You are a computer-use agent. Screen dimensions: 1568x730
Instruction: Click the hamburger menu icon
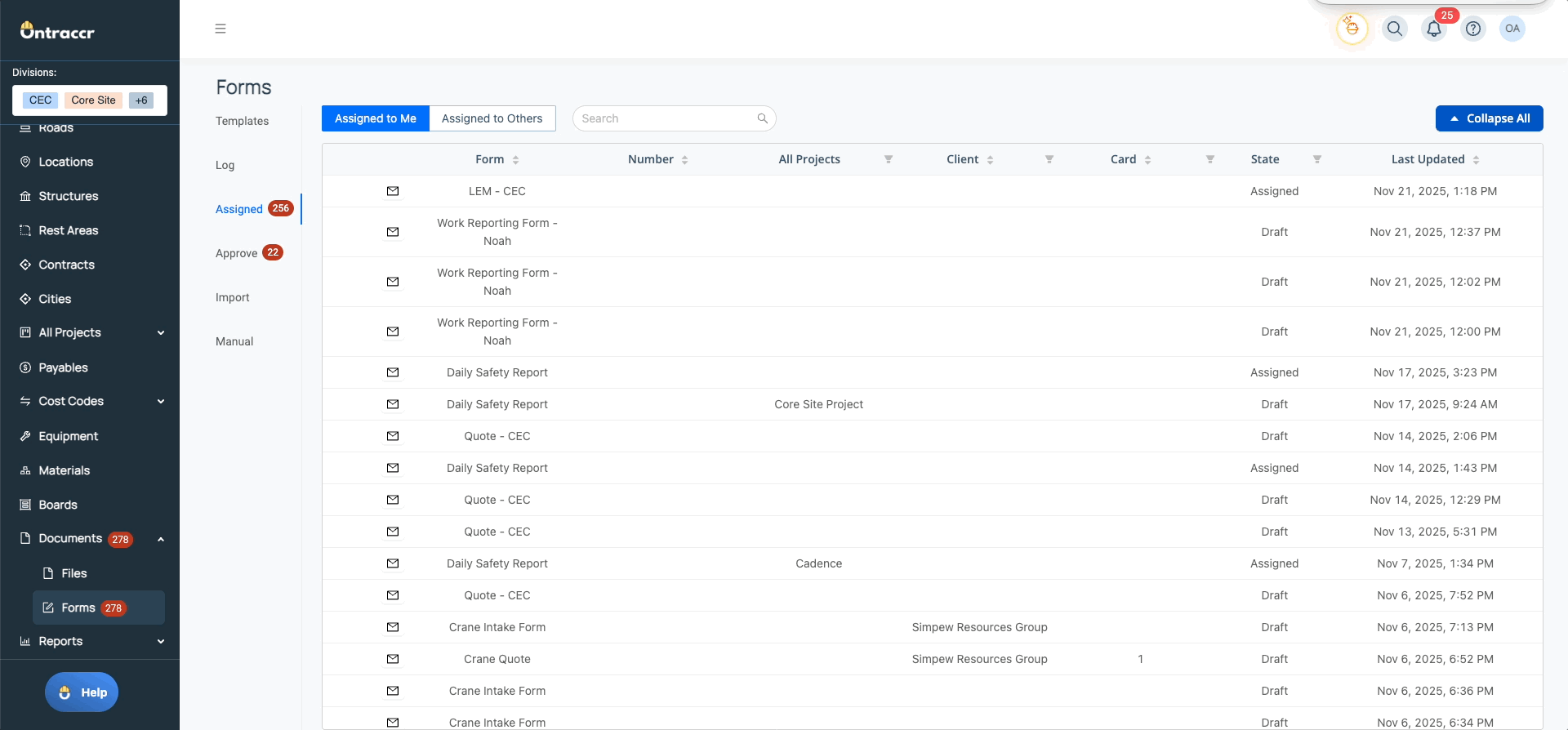tap(220, 29)
